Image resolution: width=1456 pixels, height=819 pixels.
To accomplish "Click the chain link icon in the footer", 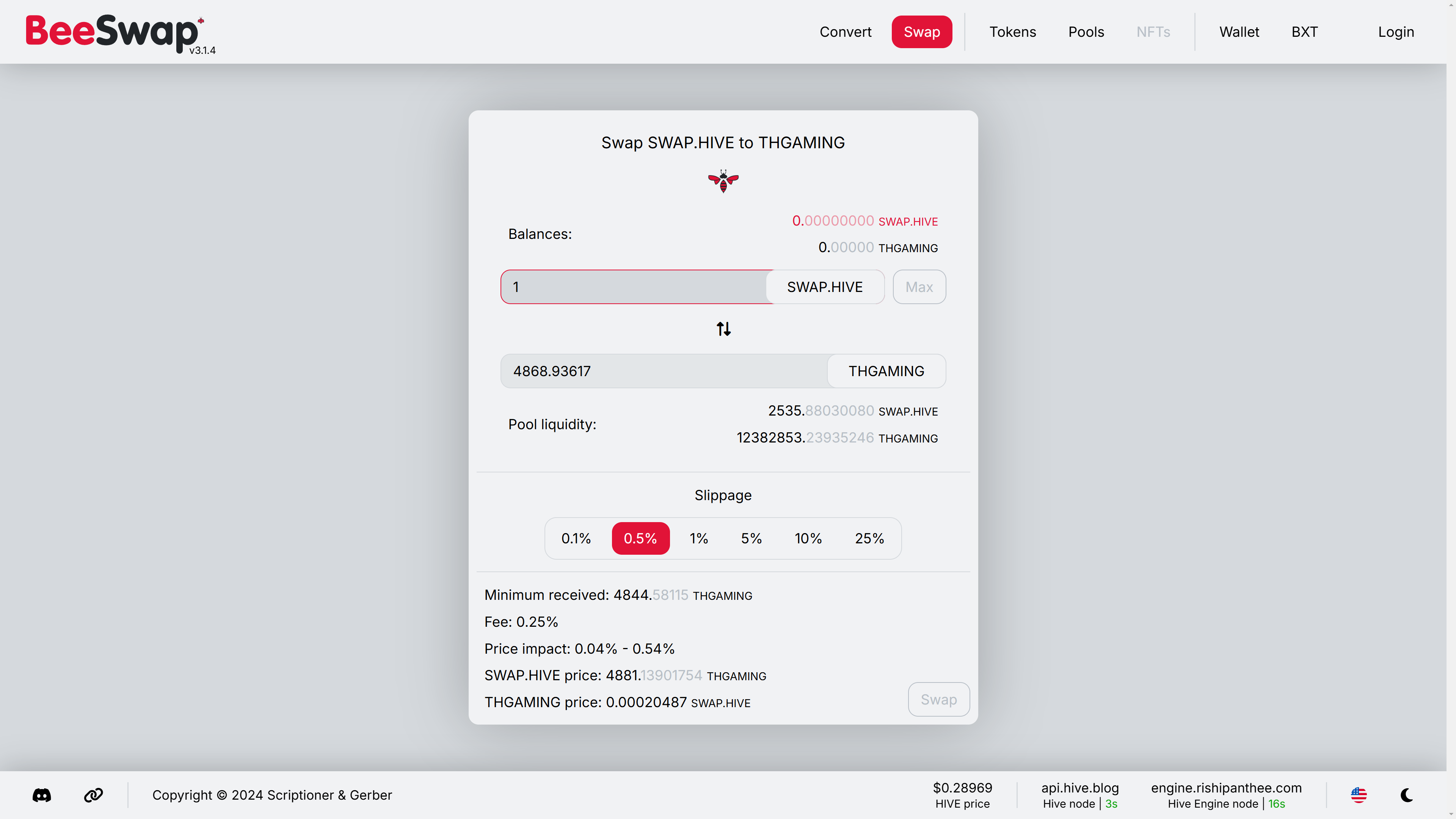I will 93,795.
